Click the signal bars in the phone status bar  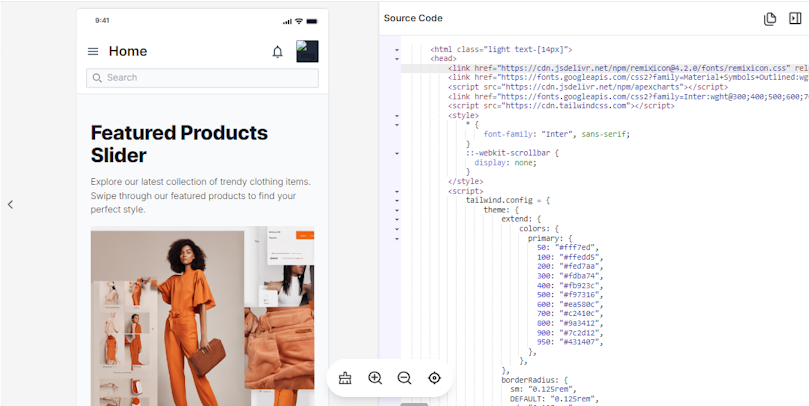(x=287, y=21)
